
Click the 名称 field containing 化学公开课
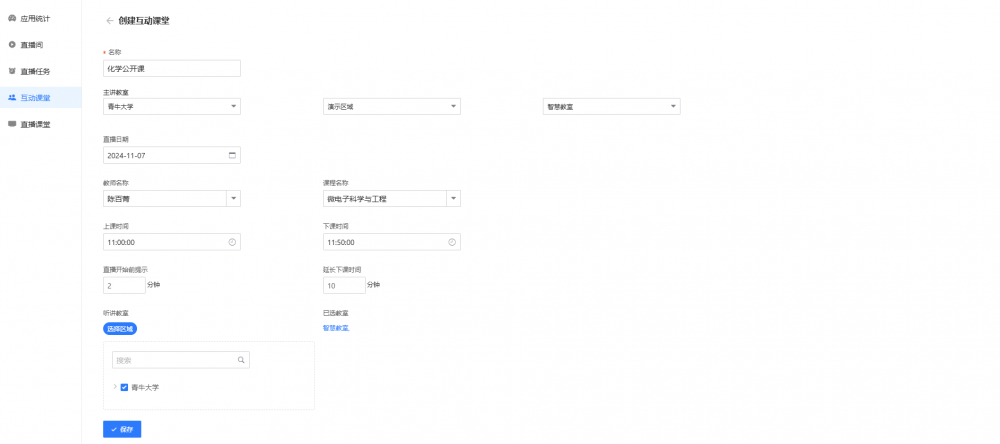pos(171,69)
